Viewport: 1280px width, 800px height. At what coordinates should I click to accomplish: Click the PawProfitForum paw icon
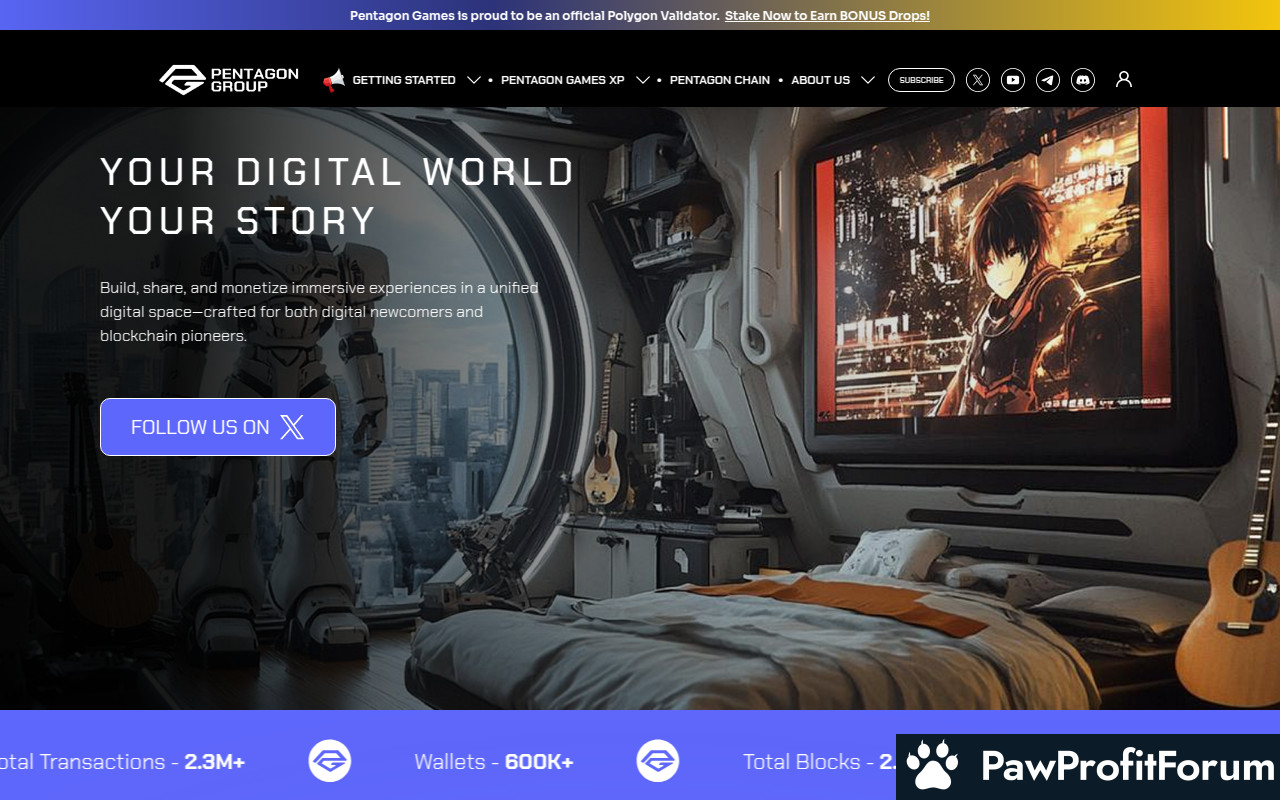932,766
